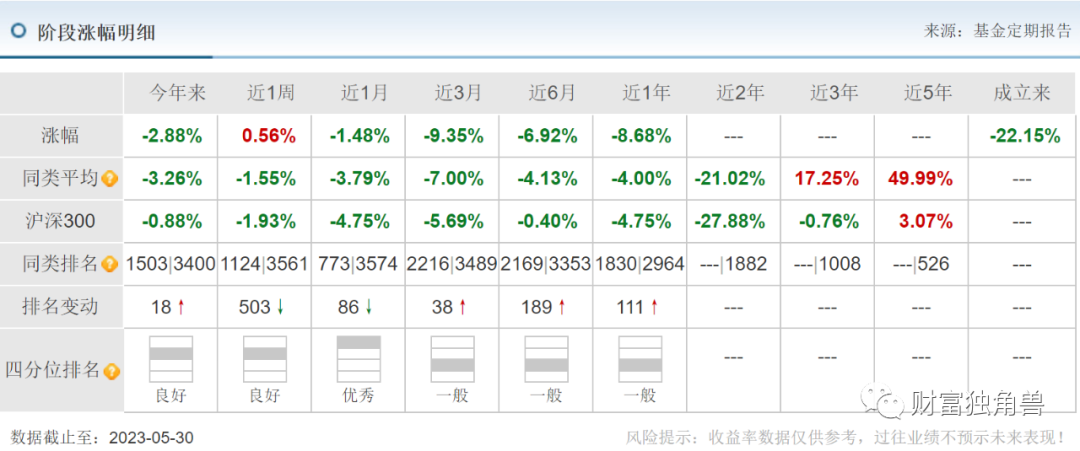
Task: Select the 今年来 column header
Action: point(178,94)
